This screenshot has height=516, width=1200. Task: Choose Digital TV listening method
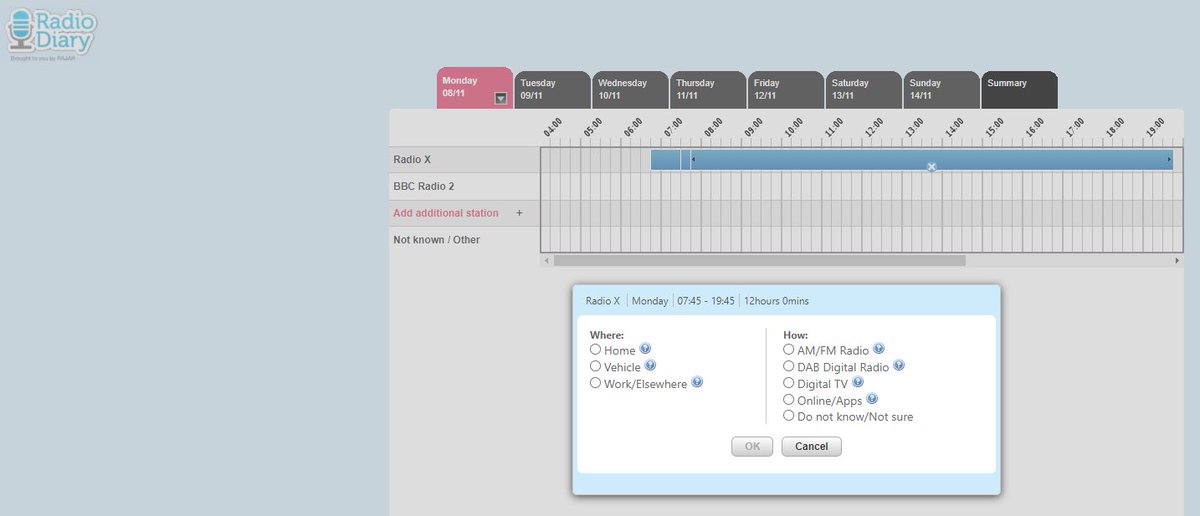click(x=789, y=383)
